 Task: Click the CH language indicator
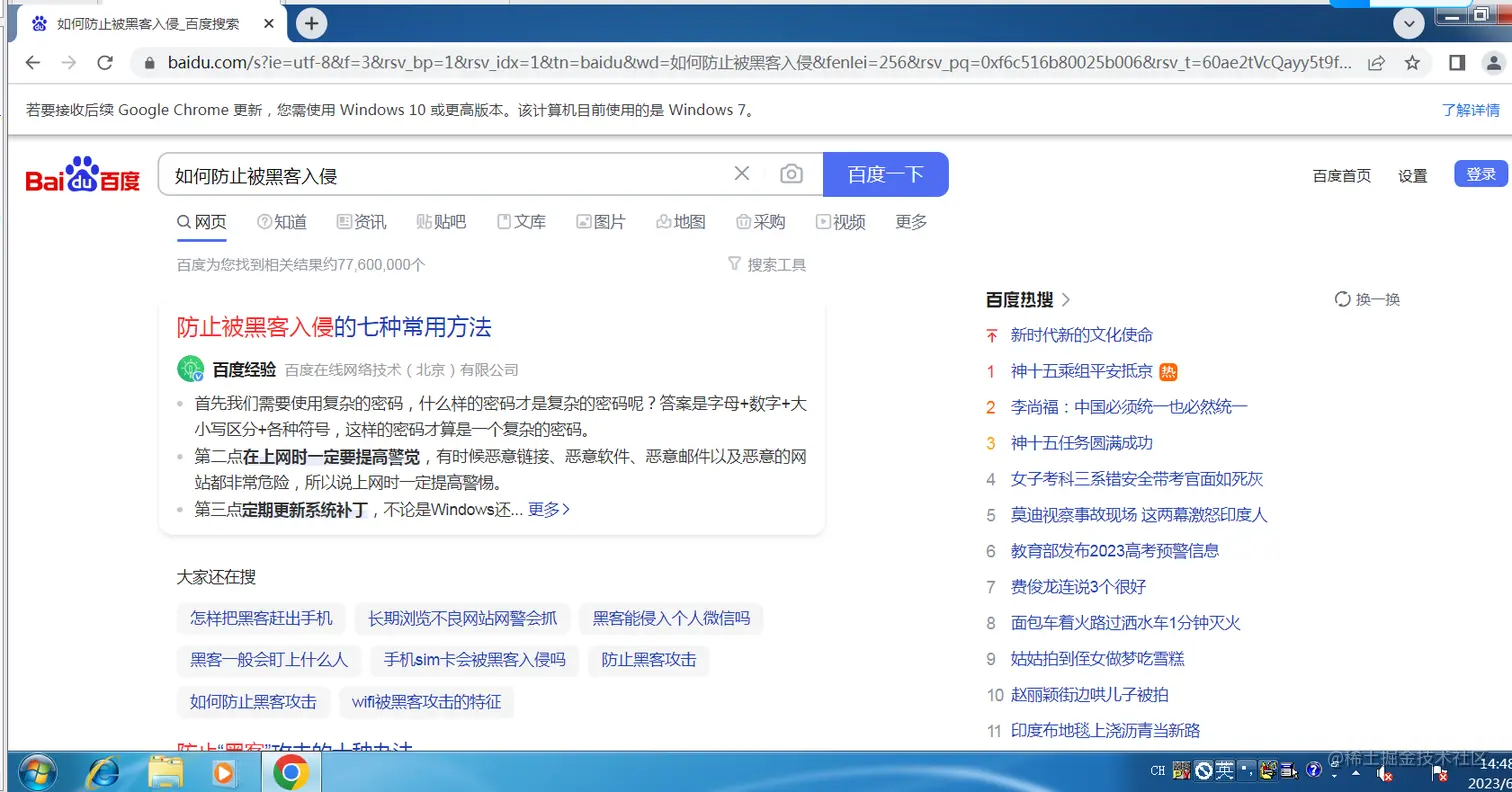(1157, 771)
